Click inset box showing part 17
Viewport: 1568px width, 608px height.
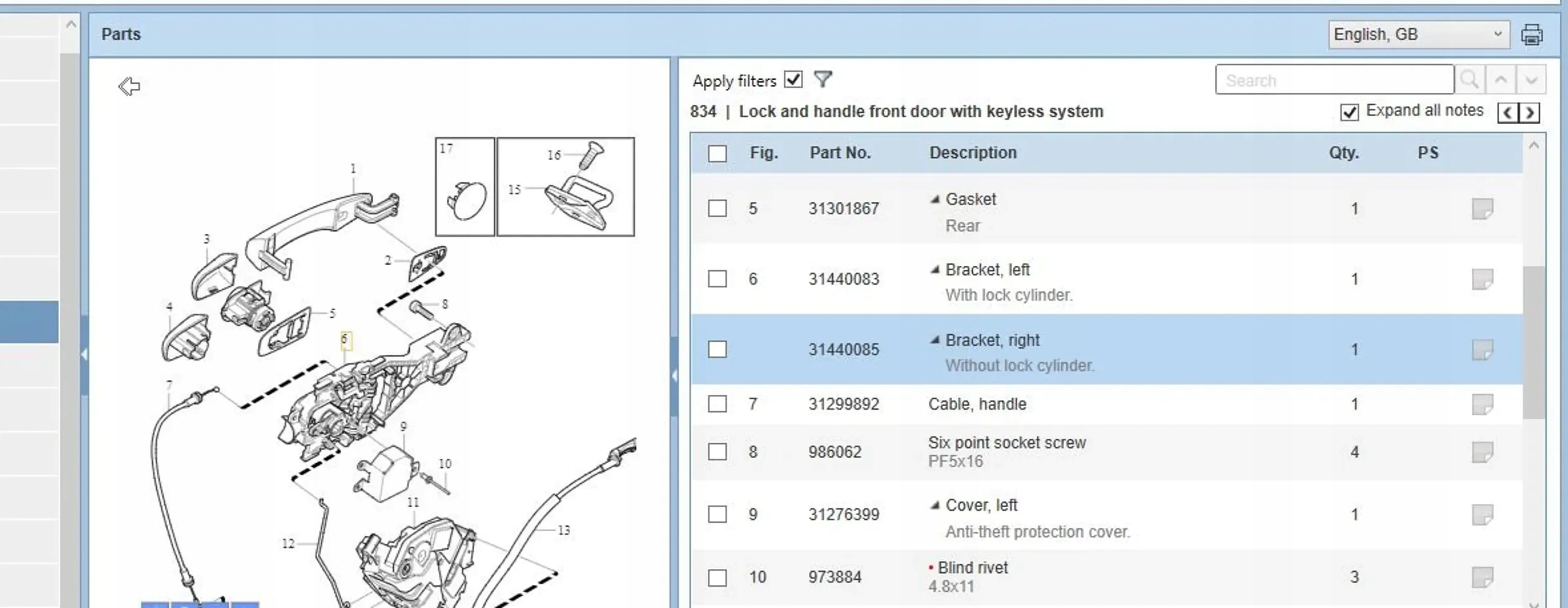(465, 187)
